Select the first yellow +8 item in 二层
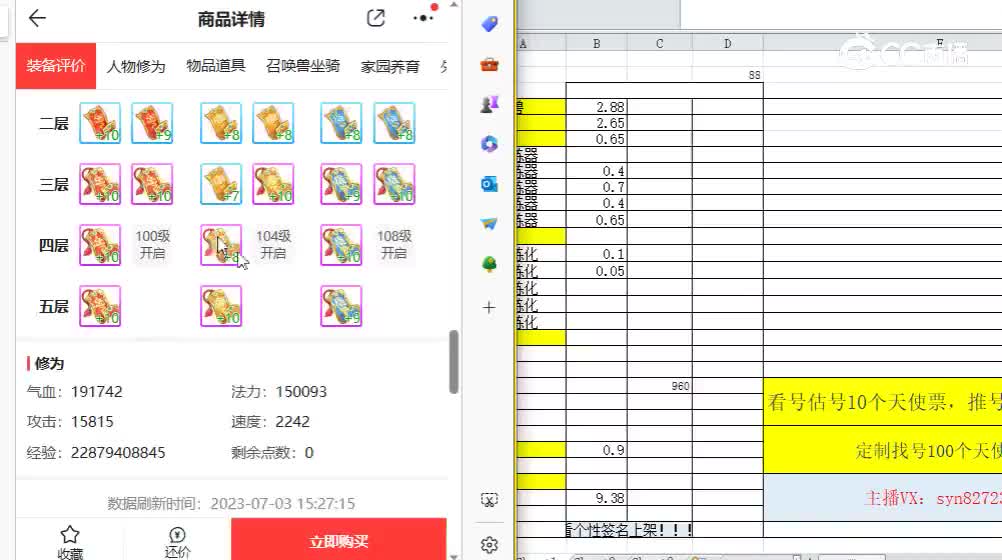 pos(221,123)
